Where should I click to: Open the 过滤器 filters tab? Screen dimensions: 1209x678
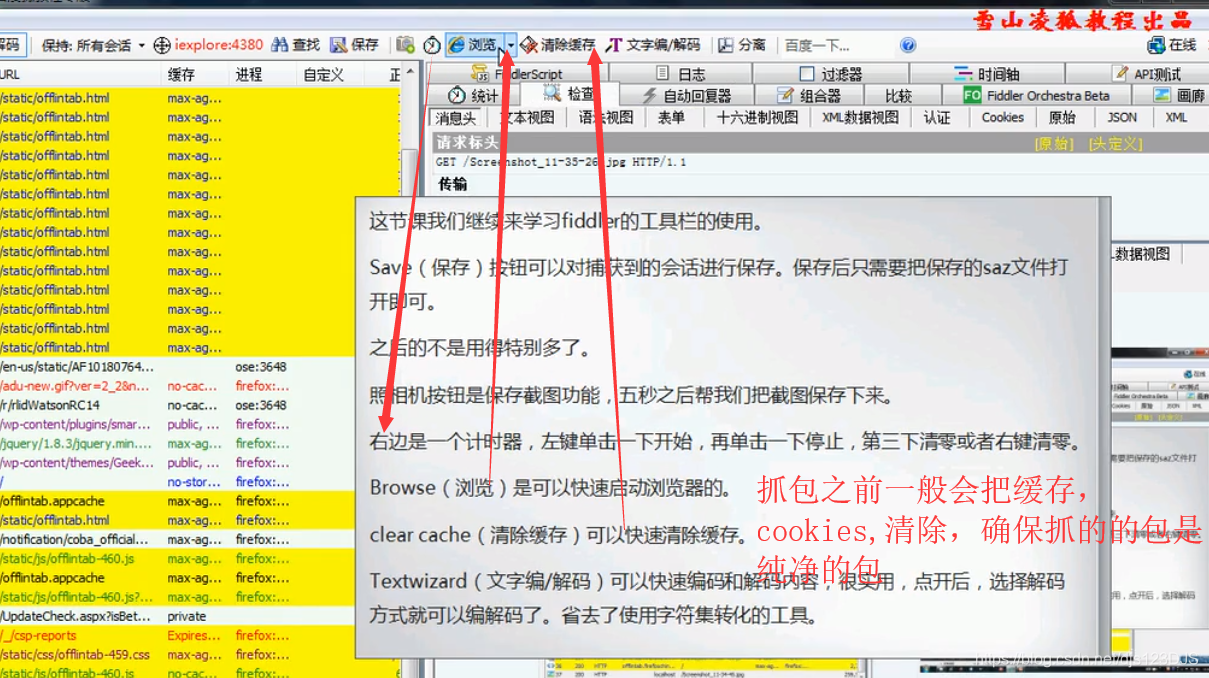831,74
